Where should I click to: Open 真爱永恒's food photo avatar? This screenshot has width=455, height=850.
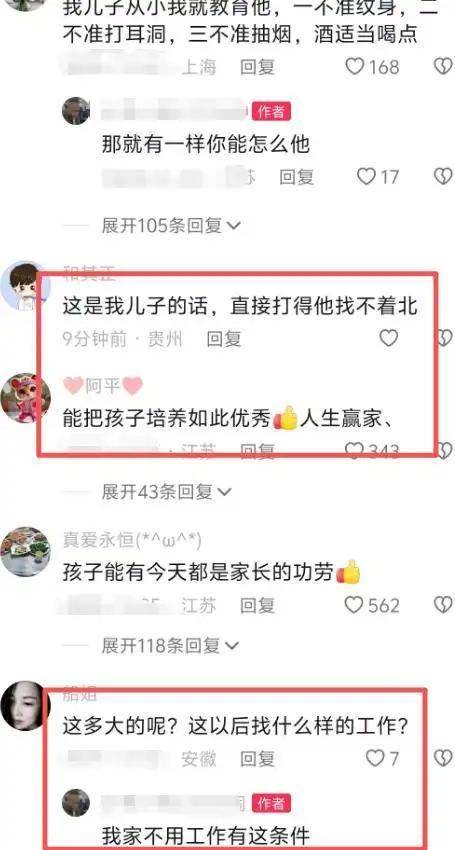pos(25,552)
